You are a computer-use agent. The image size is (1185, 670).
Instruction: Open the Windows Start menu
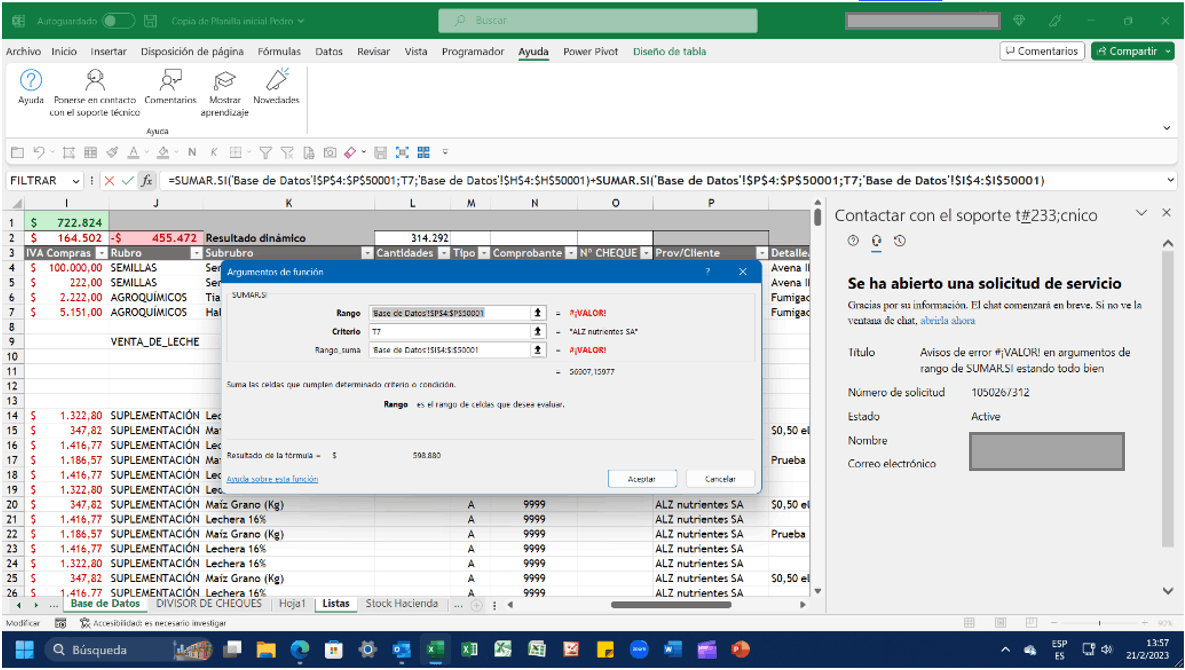(x=25, y=650)
